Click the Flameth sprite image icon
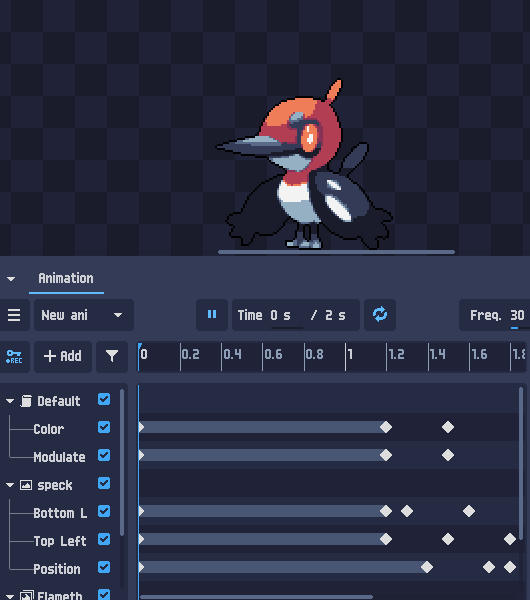 [26, 595]
